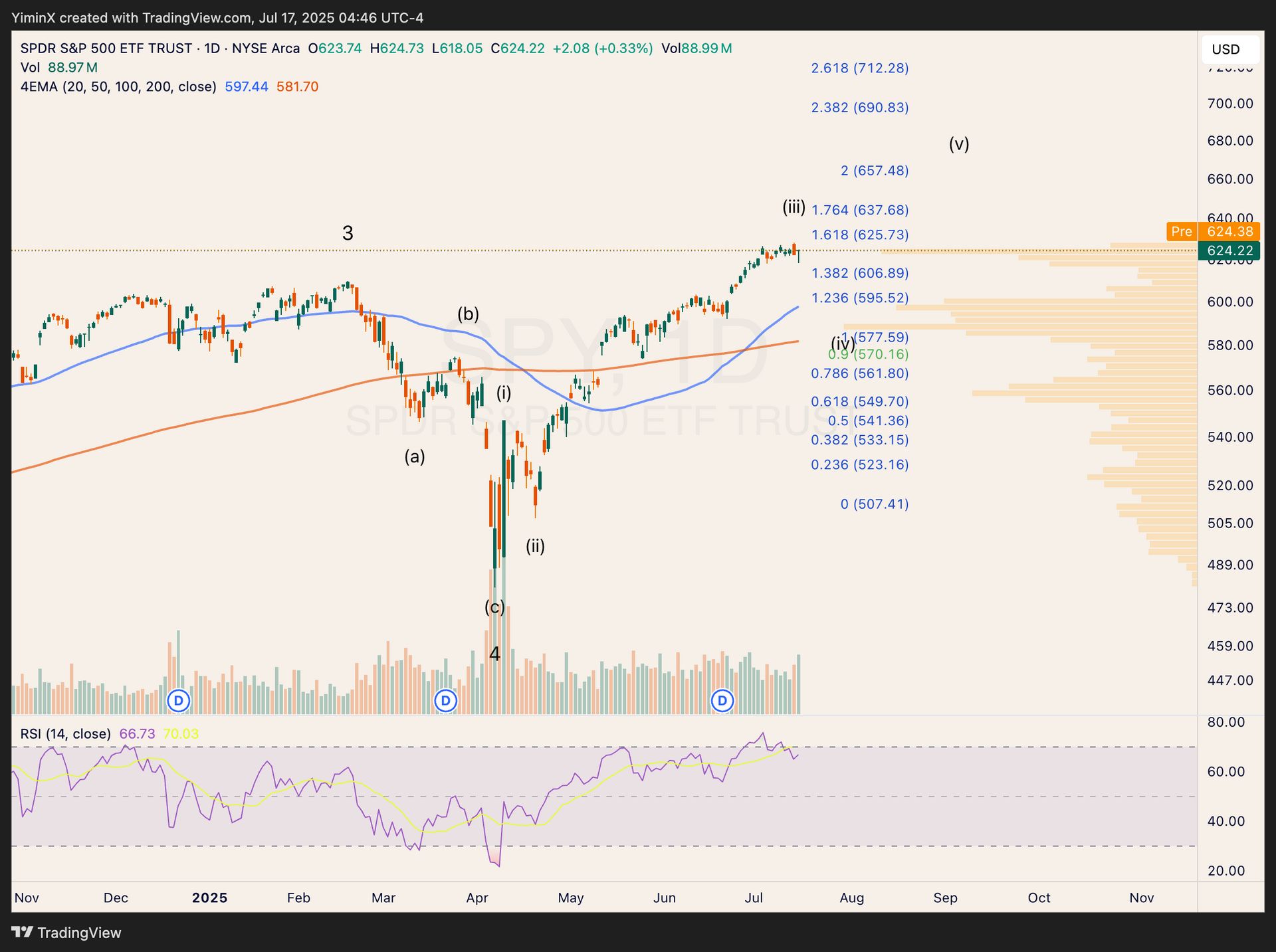The height and width of the screenshot is (952, 1276).
Task: Click the current price label 624.22
Action: (1229, 250)
